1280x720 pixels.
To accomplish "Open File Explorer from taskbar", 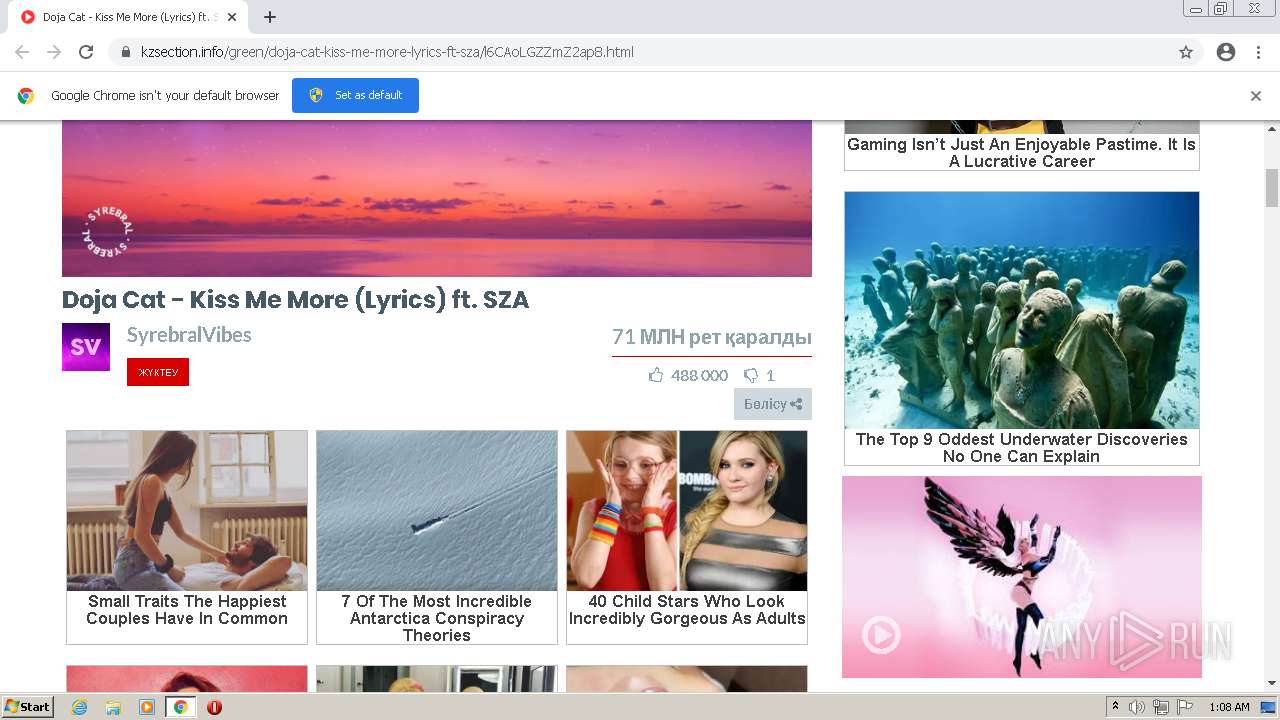I will pyautogui.click(x=113, y=707).
